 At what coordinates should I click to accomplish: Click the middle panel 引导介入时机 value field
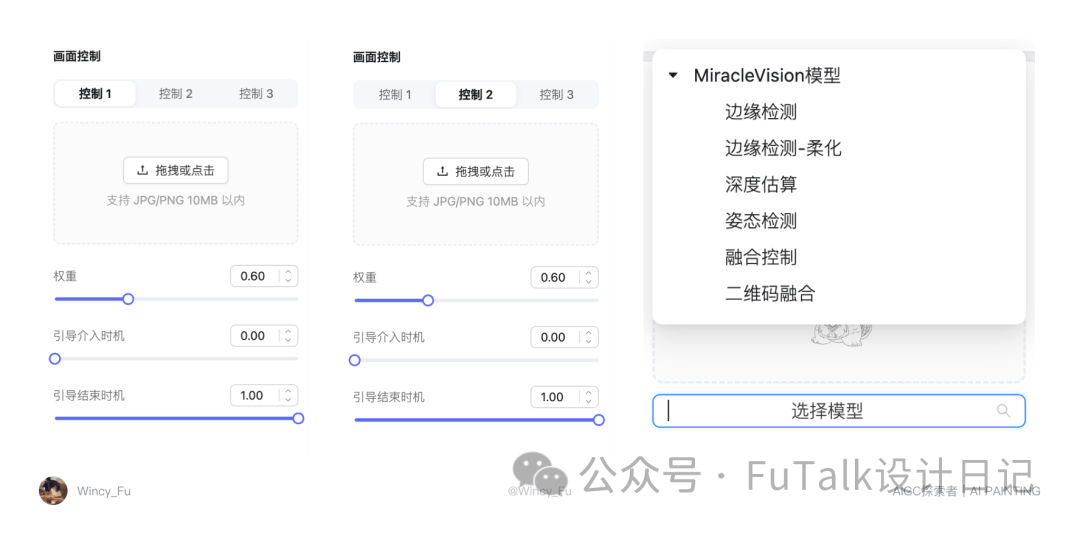point(564,337)
